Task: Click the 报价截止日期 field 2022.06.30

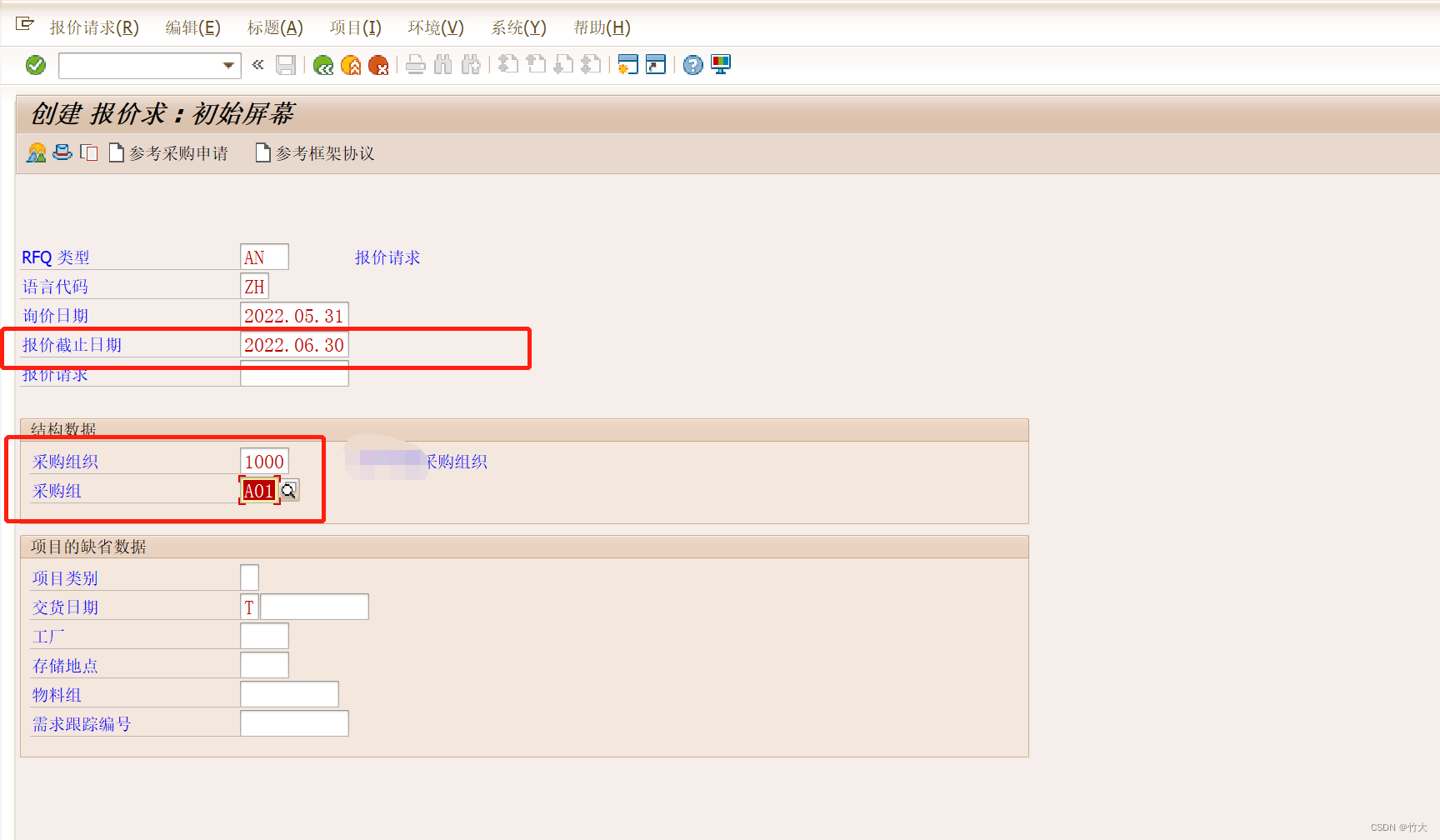Action: click(x=294, y=344)
